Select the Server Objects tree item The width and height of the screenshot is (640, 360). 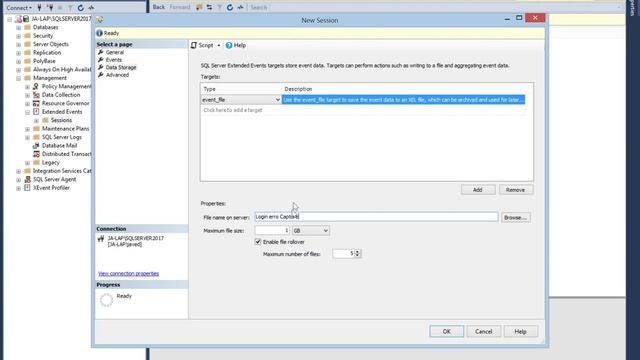[51, 44]
